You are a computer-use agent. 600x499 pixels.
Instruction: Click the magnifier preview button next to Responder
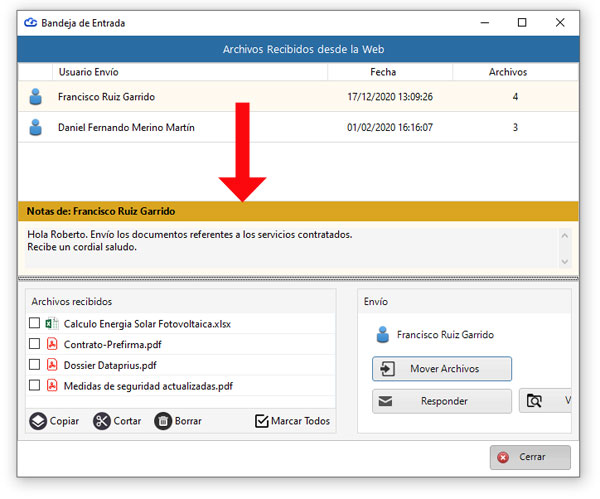point(545,401)
